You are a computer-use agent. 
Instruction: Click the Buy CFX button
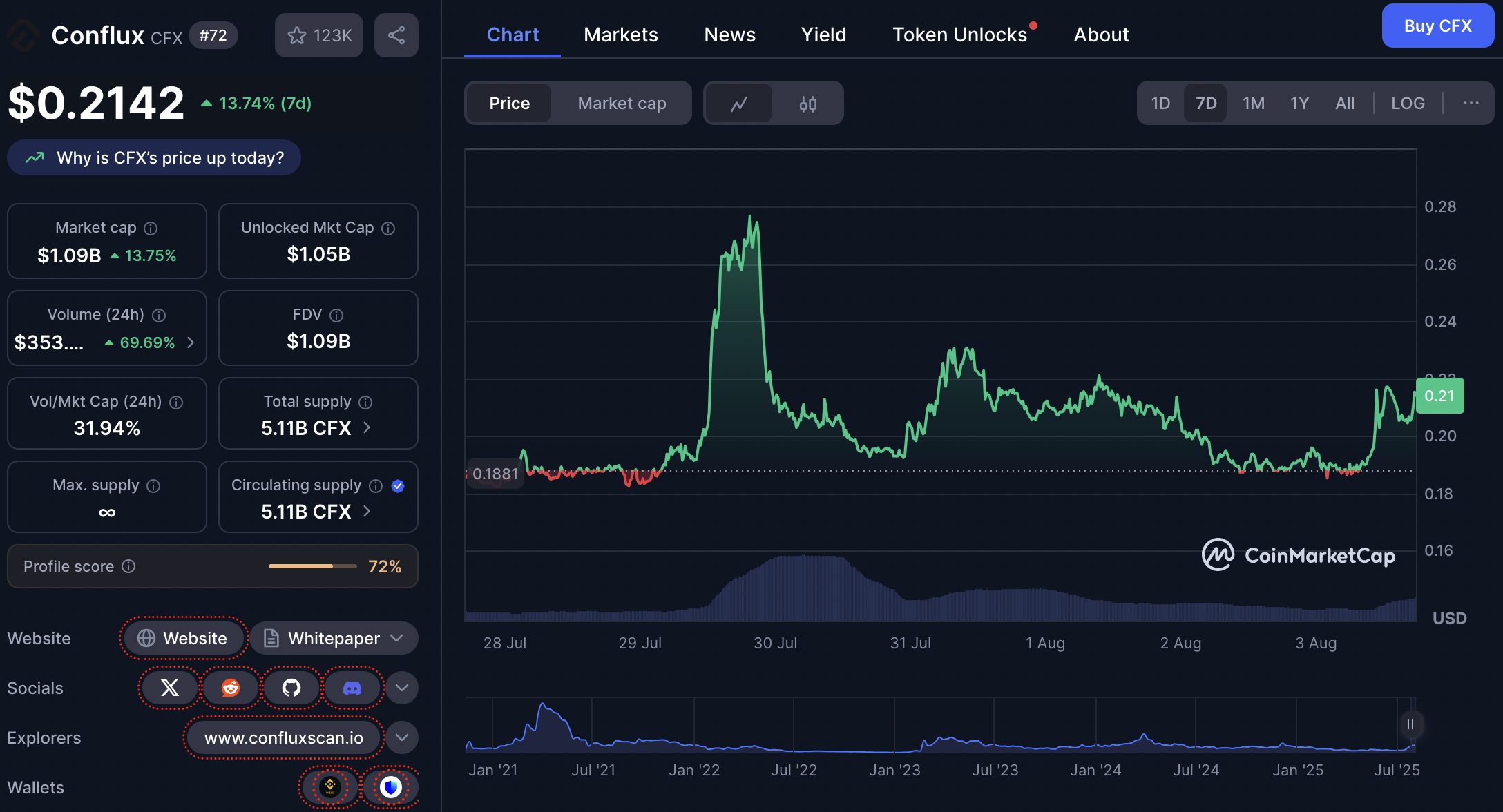[1437, 26]
